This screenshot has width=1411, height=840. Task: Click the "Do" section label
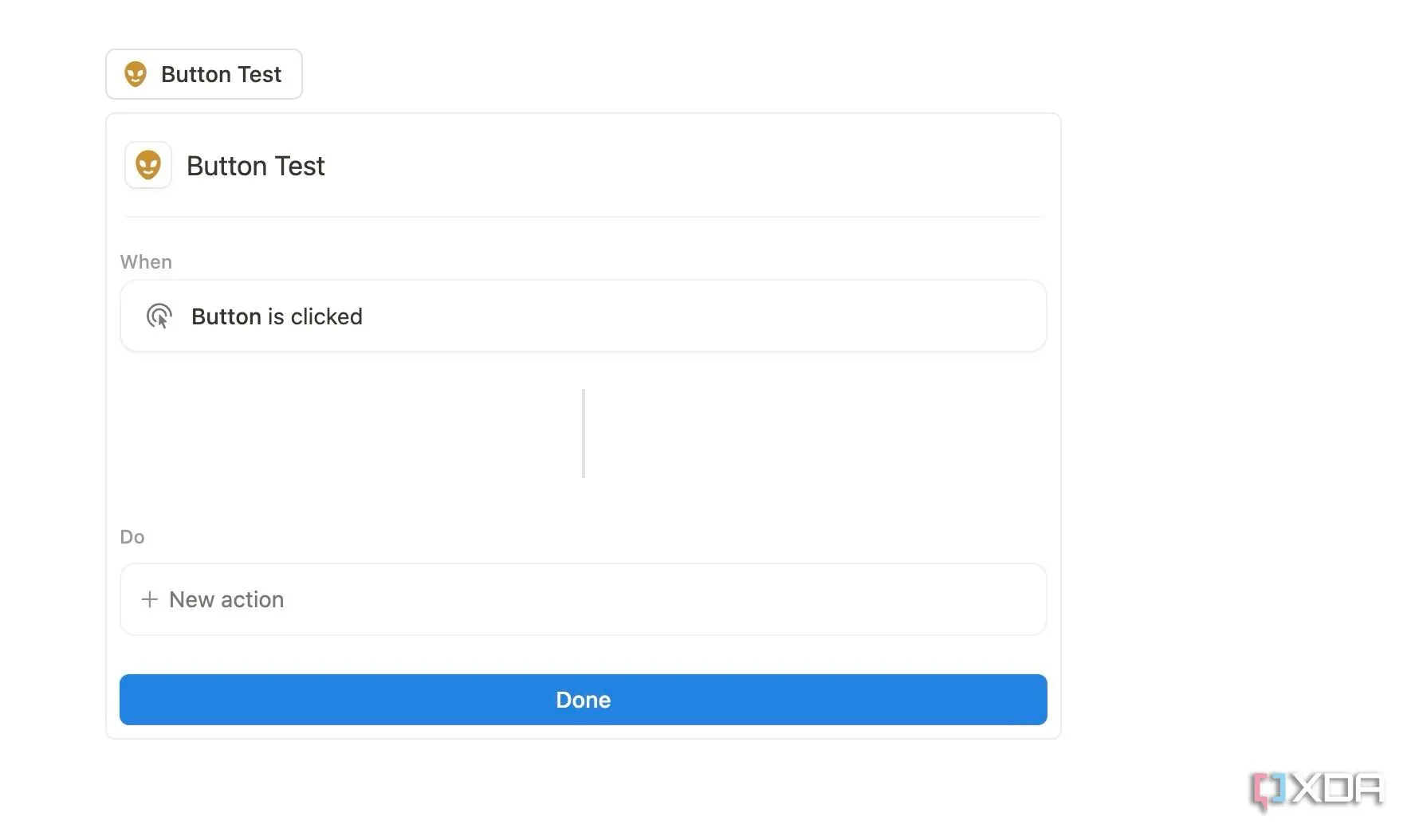(x=132, y=537)
